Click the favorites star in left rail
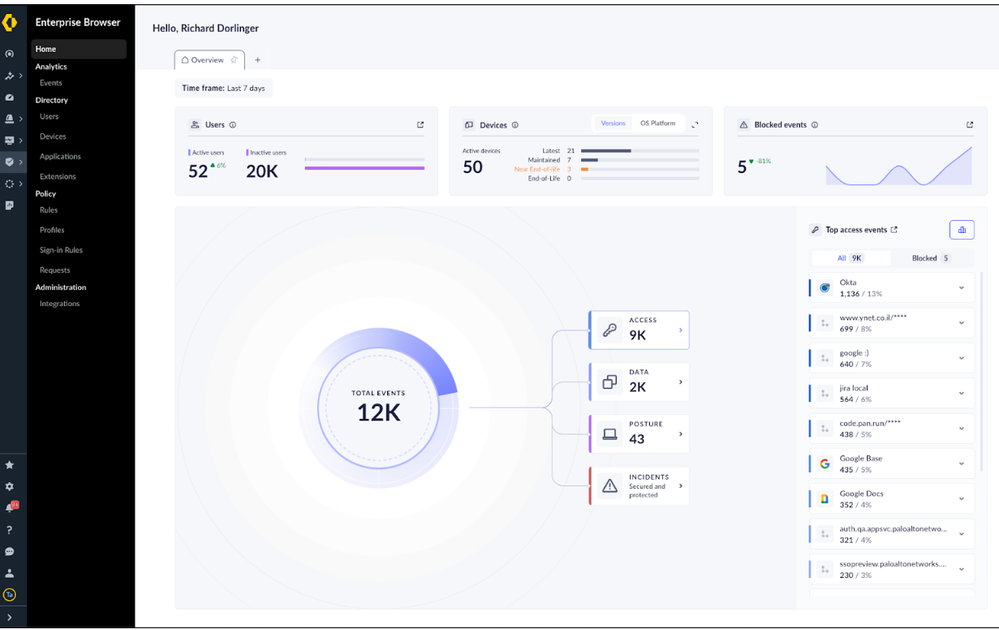 coord(10,465)
